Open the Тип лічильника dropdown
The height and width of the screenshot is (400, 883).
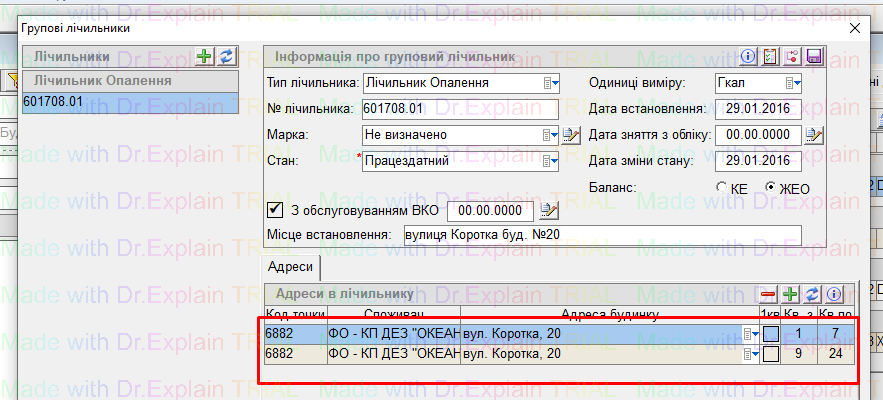(x=550, y=82)
